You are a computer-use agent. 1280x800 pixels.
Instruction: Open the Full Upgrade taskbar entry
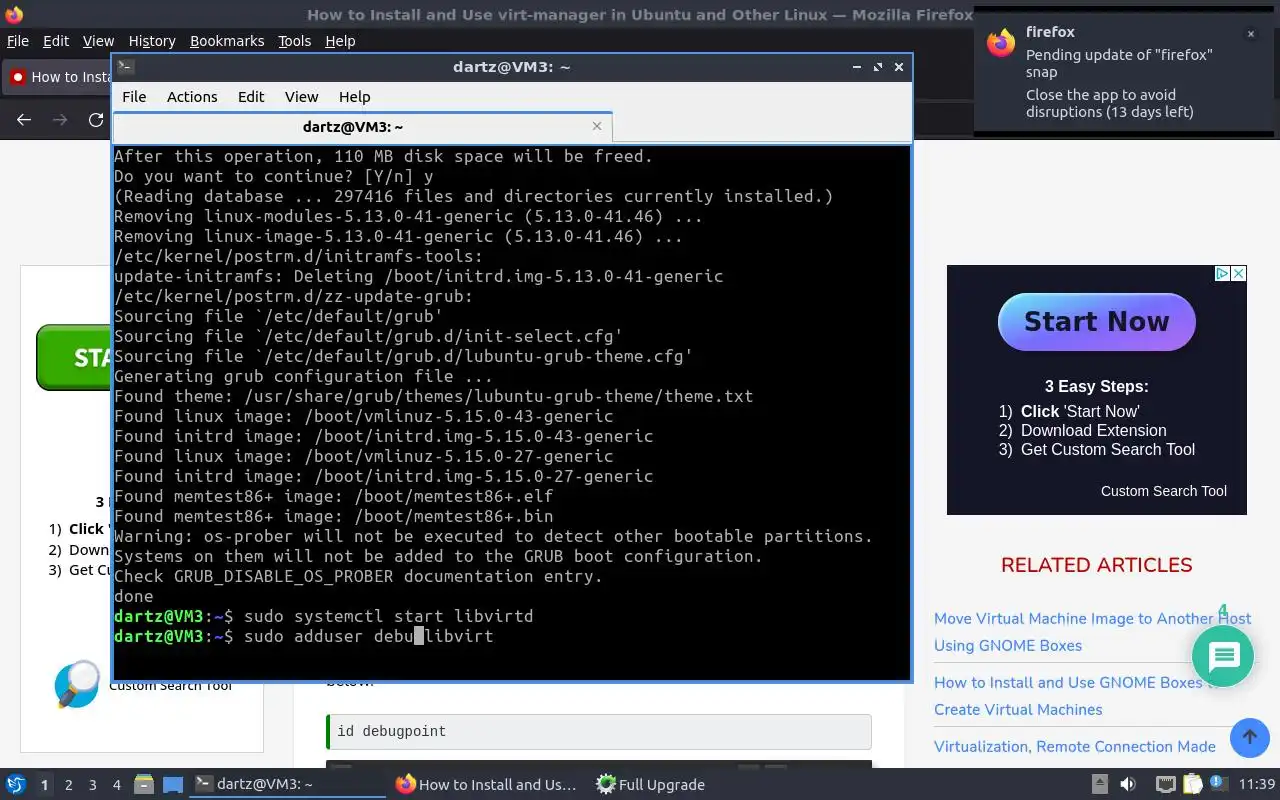pos(650,785)
